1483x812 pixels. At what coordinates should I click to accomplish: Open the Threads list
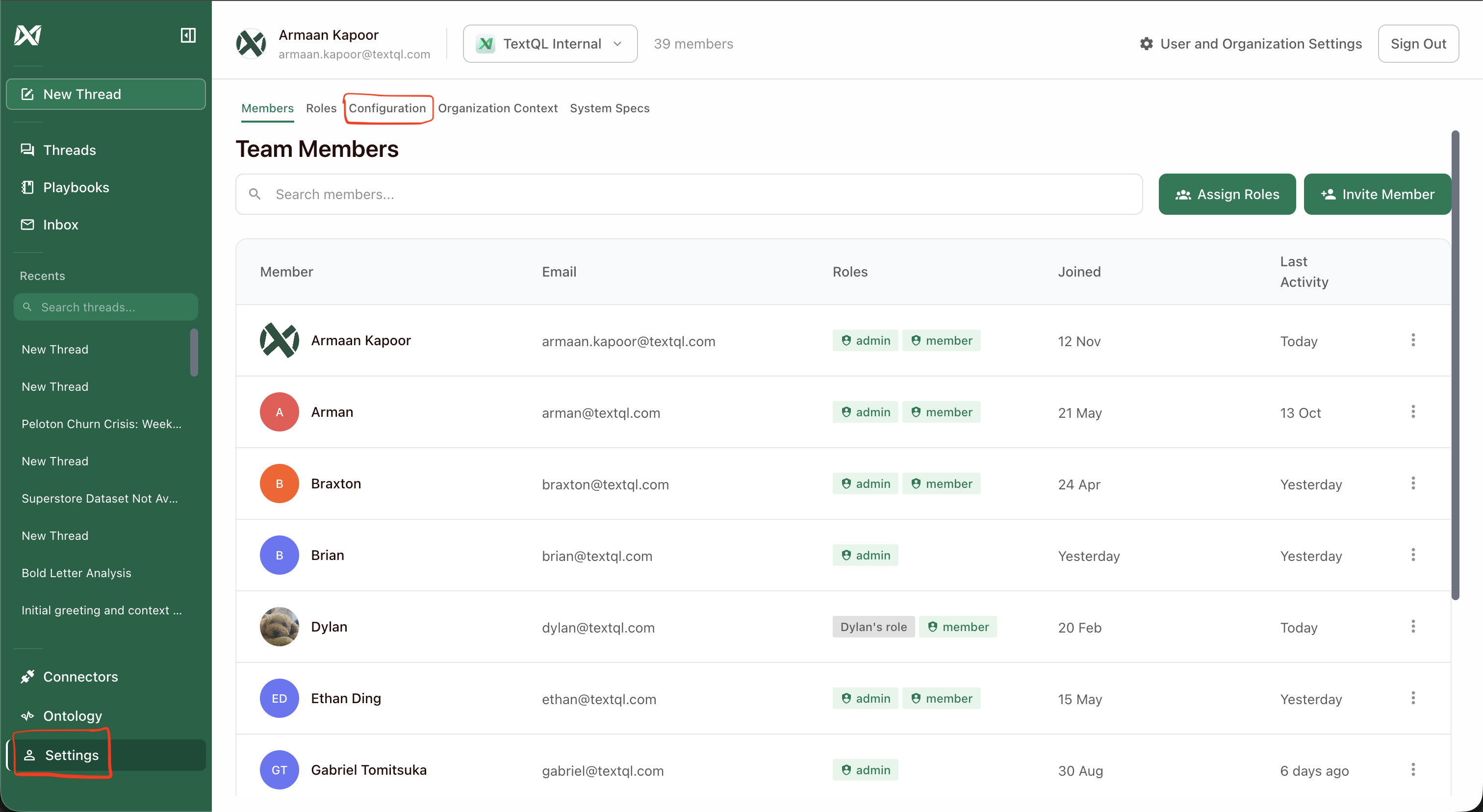point(69,150)
